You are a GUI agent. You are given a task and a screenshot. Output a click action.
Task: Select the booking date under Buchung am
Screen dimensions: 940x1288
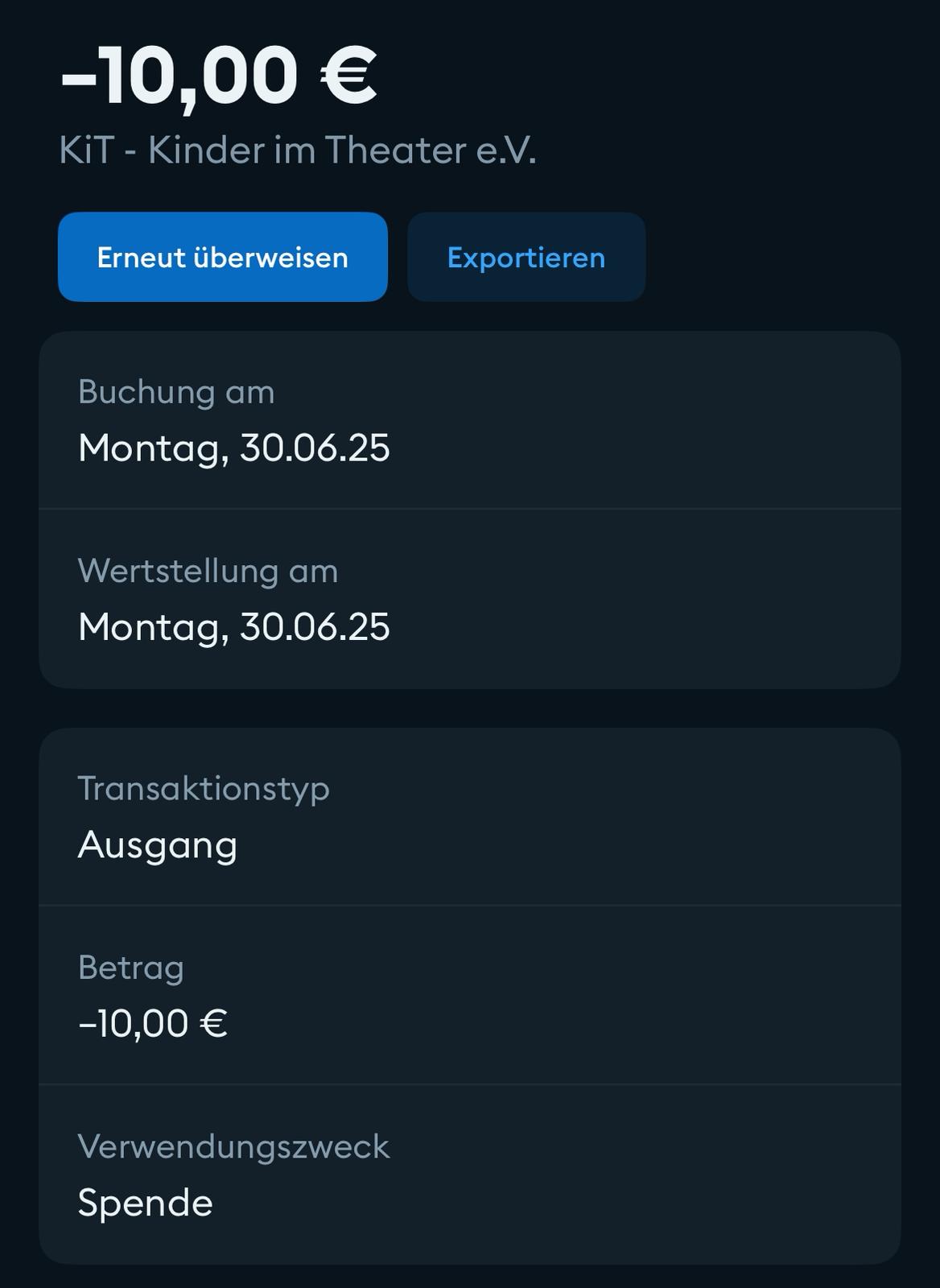[233, 448]
